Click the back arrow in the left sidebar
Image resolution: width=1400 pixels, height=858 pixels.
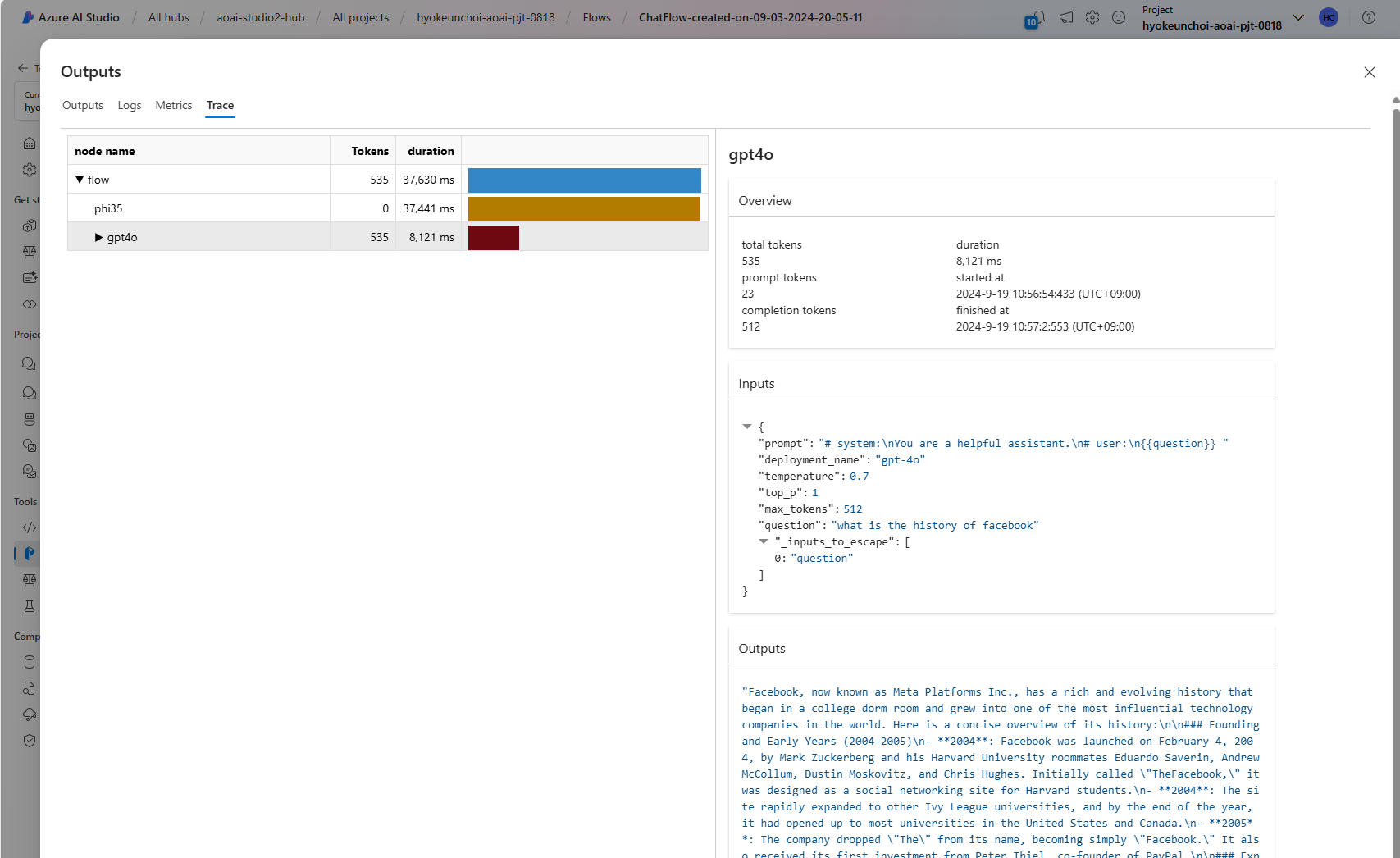pyautogui.click(x=23, y=68)
